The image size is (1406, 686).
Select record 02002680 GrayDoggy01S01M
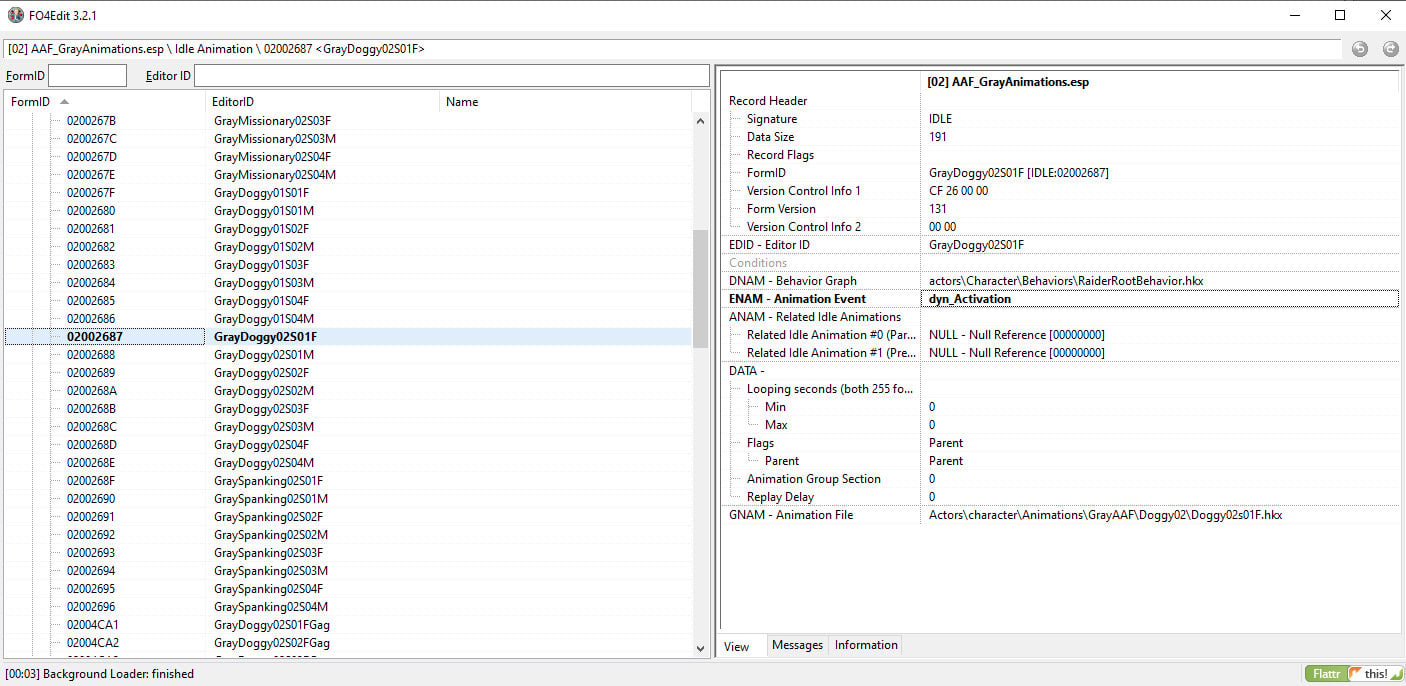348,211
